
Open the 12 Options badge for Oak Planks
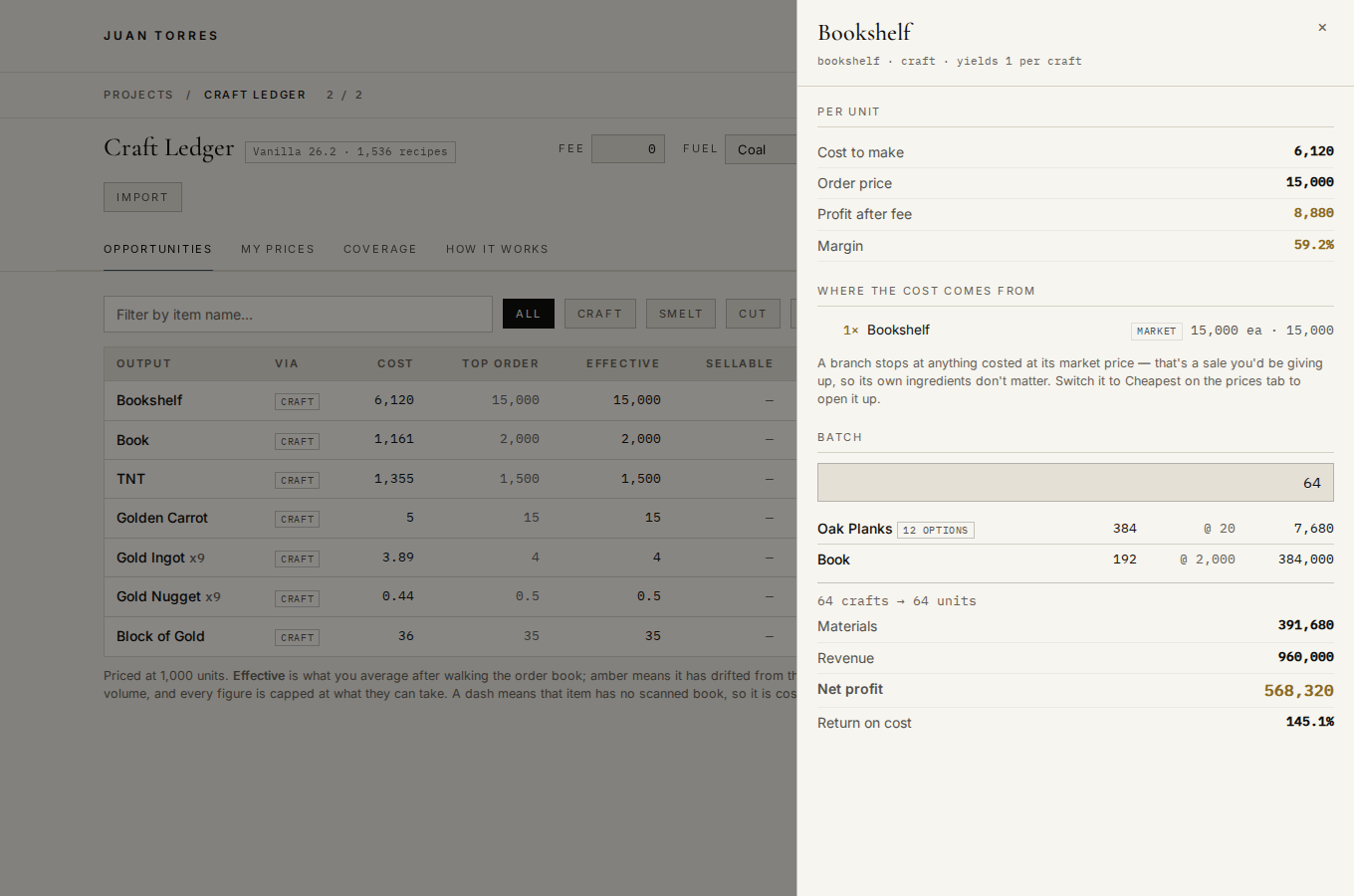tap(936, 531)
